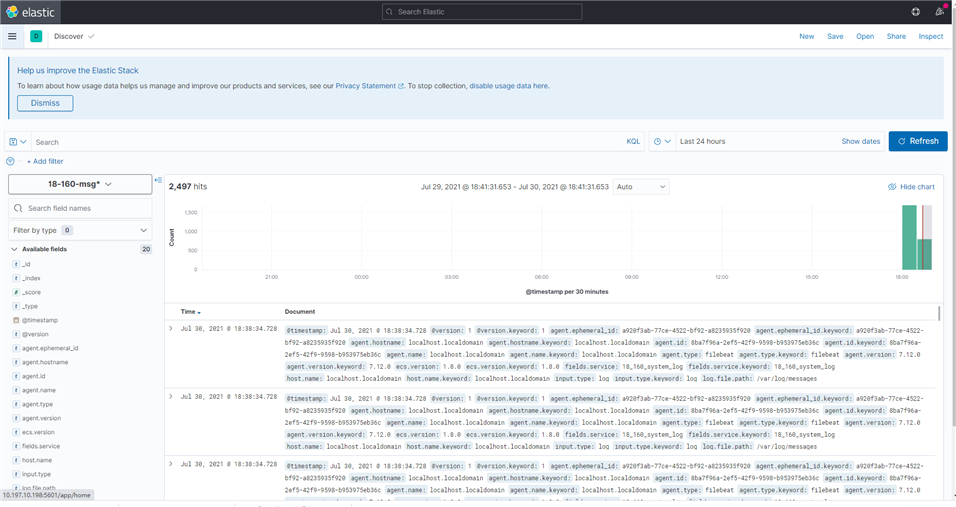Viewport: 956px width, 507px height.
Task: Click the Document column header
Action: (x=300, y=312)
